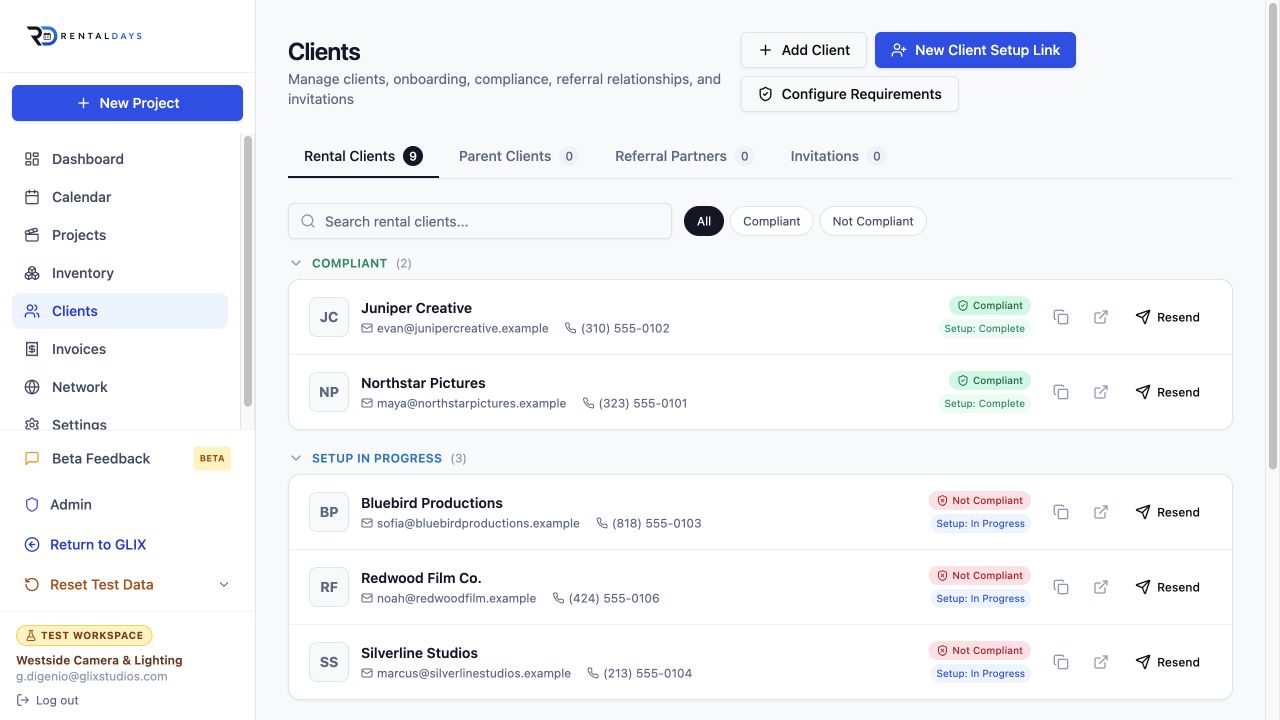Collapse the Setup In Progress group
This screenshot has height=720, width=1280.
(295, 458)
